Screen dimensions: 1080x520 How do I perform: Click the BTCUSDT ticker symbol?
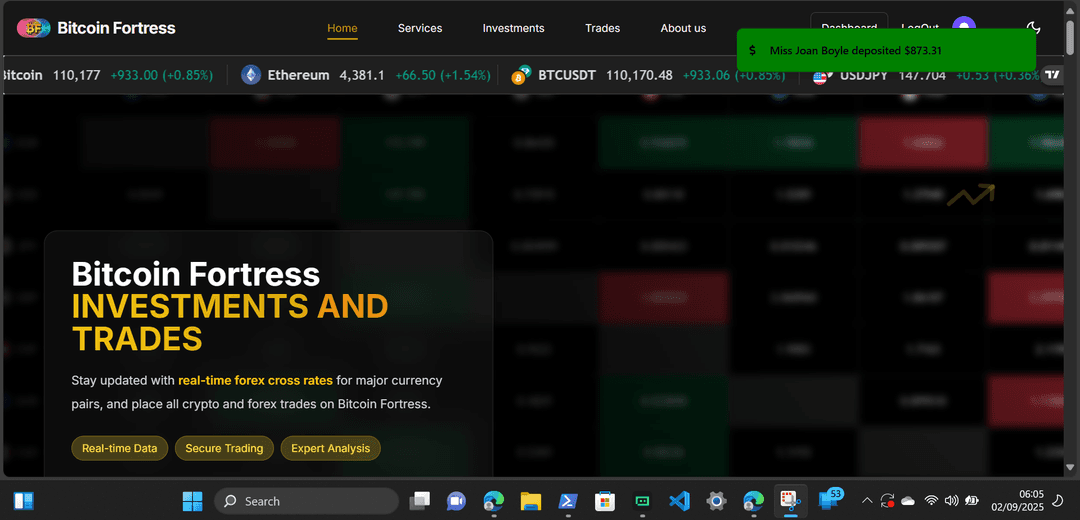pyautogui.click(x=567, y=75)
